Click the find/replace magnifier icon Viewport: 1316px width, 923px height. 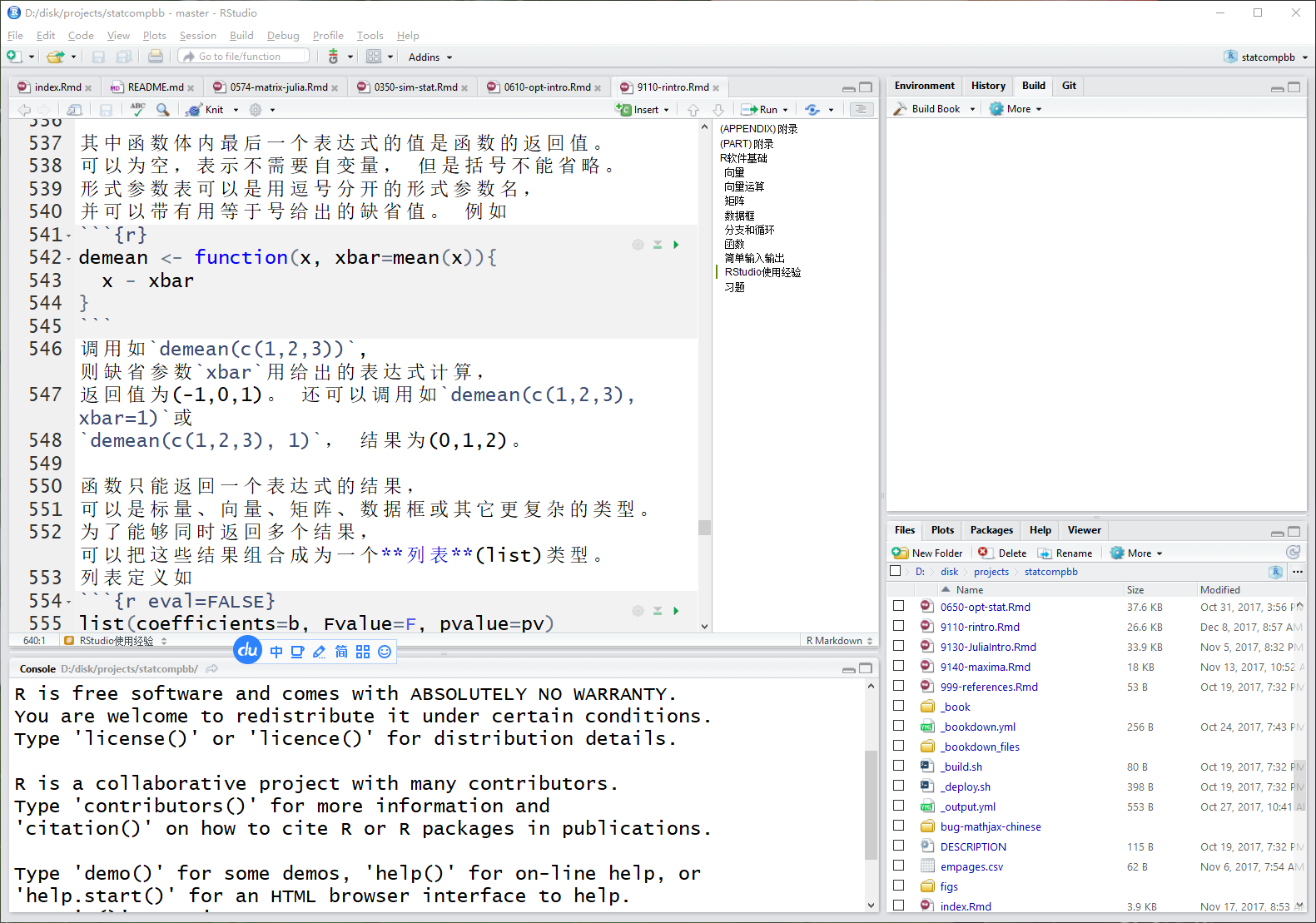click(x=163, y=109)
